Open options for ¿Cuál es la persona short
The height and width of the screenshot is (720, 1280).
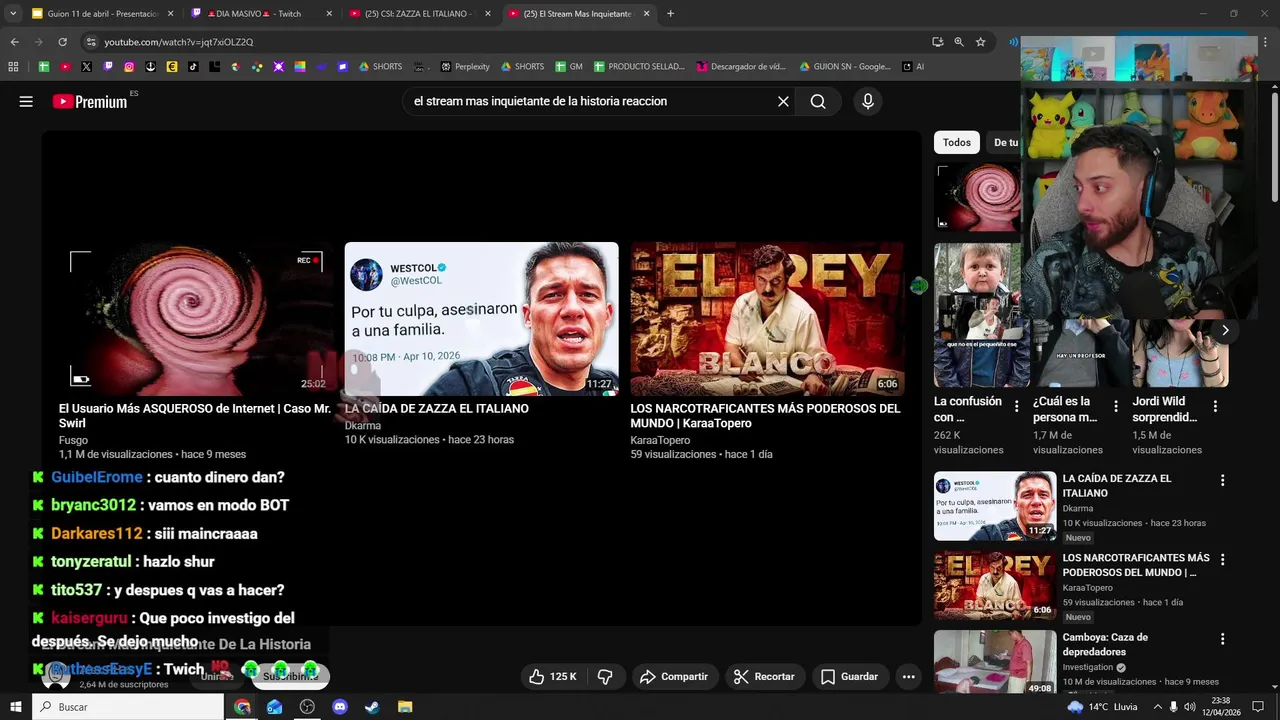pyautogui.click(x=1116, y=406)
